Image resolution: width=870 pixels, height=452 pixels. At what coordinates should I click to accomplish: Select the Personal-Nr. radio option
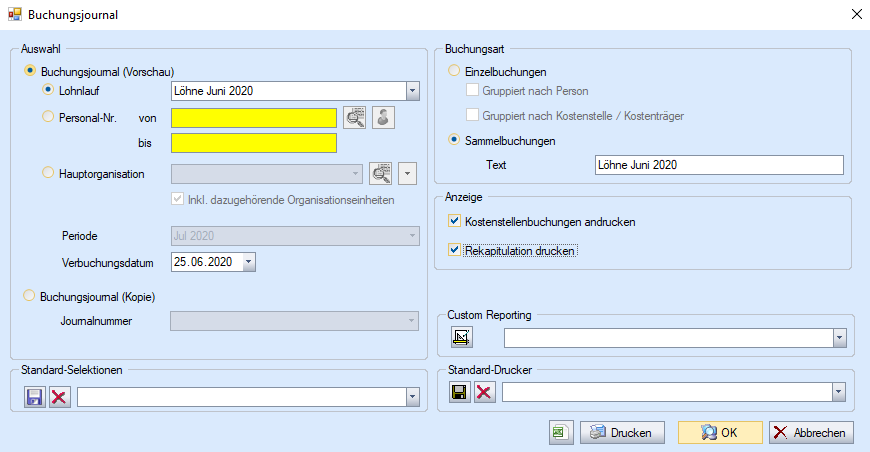click(48, 117)
